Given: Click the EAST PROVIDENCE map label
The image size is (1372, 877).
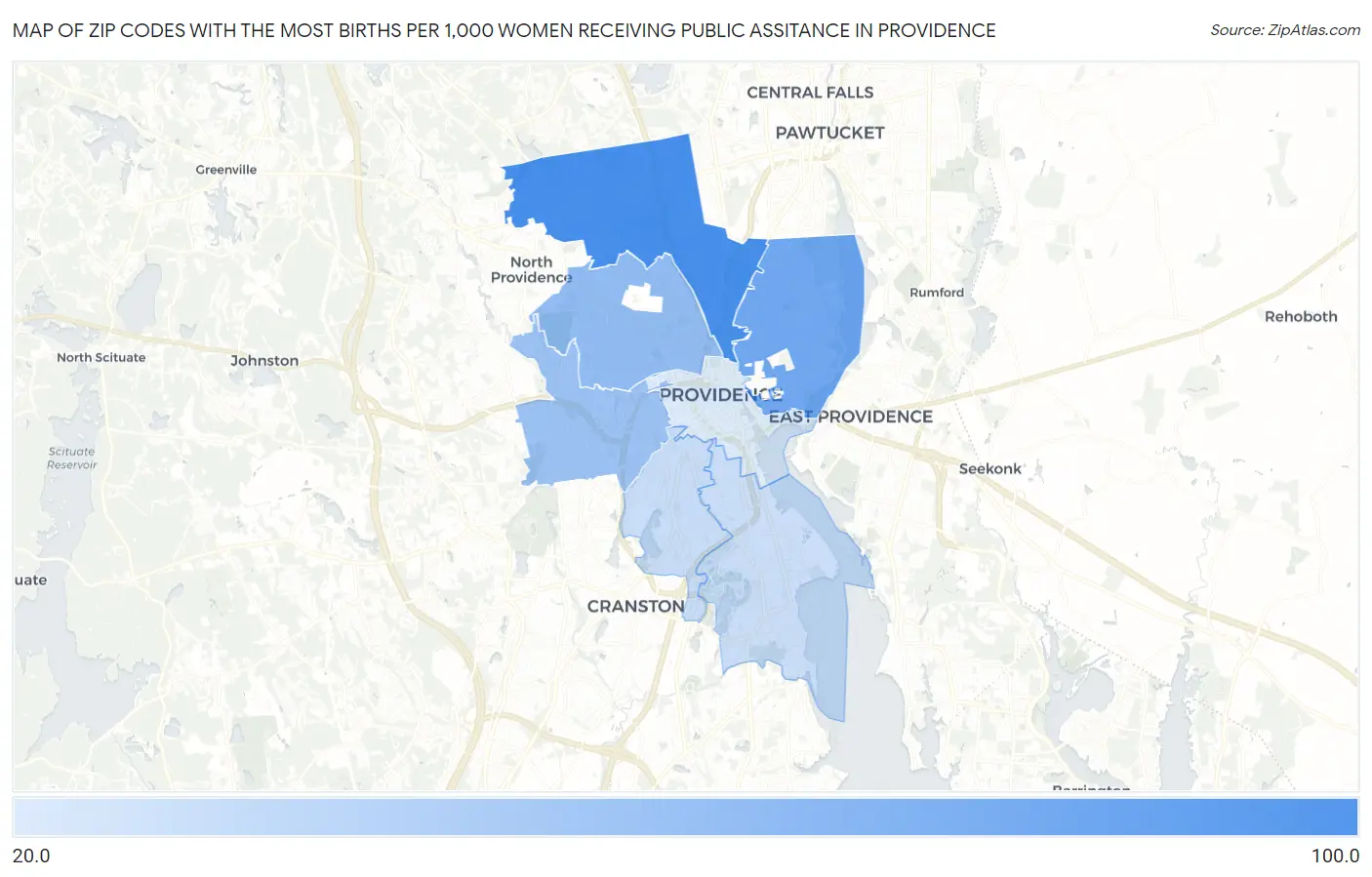Looking at the screenshot, I should [851, 417].
